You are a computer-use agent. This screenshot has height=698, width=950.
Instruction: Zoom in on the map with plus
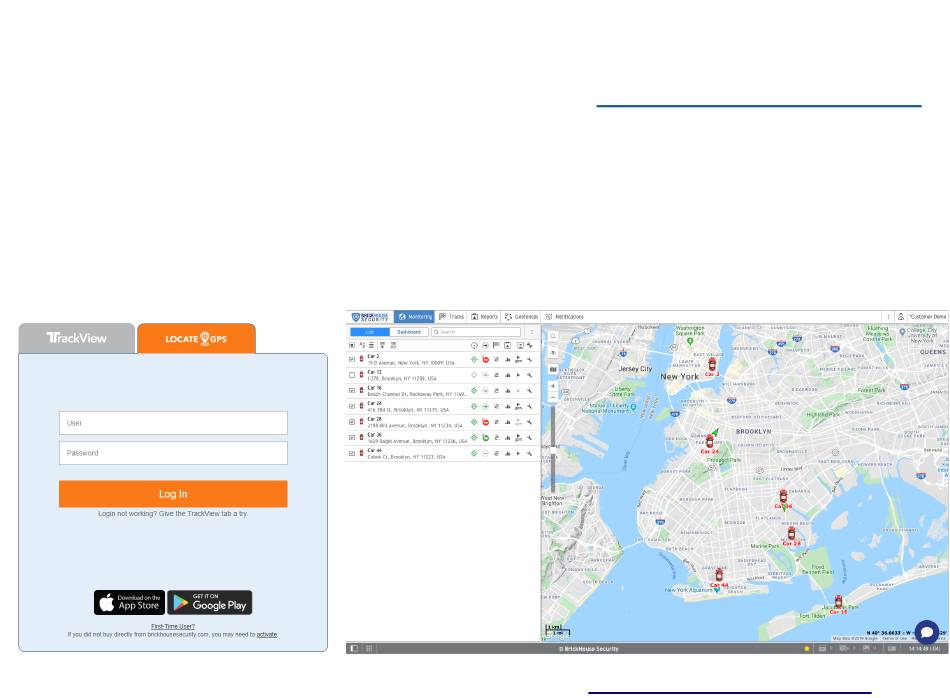click(x=553, y=385)
